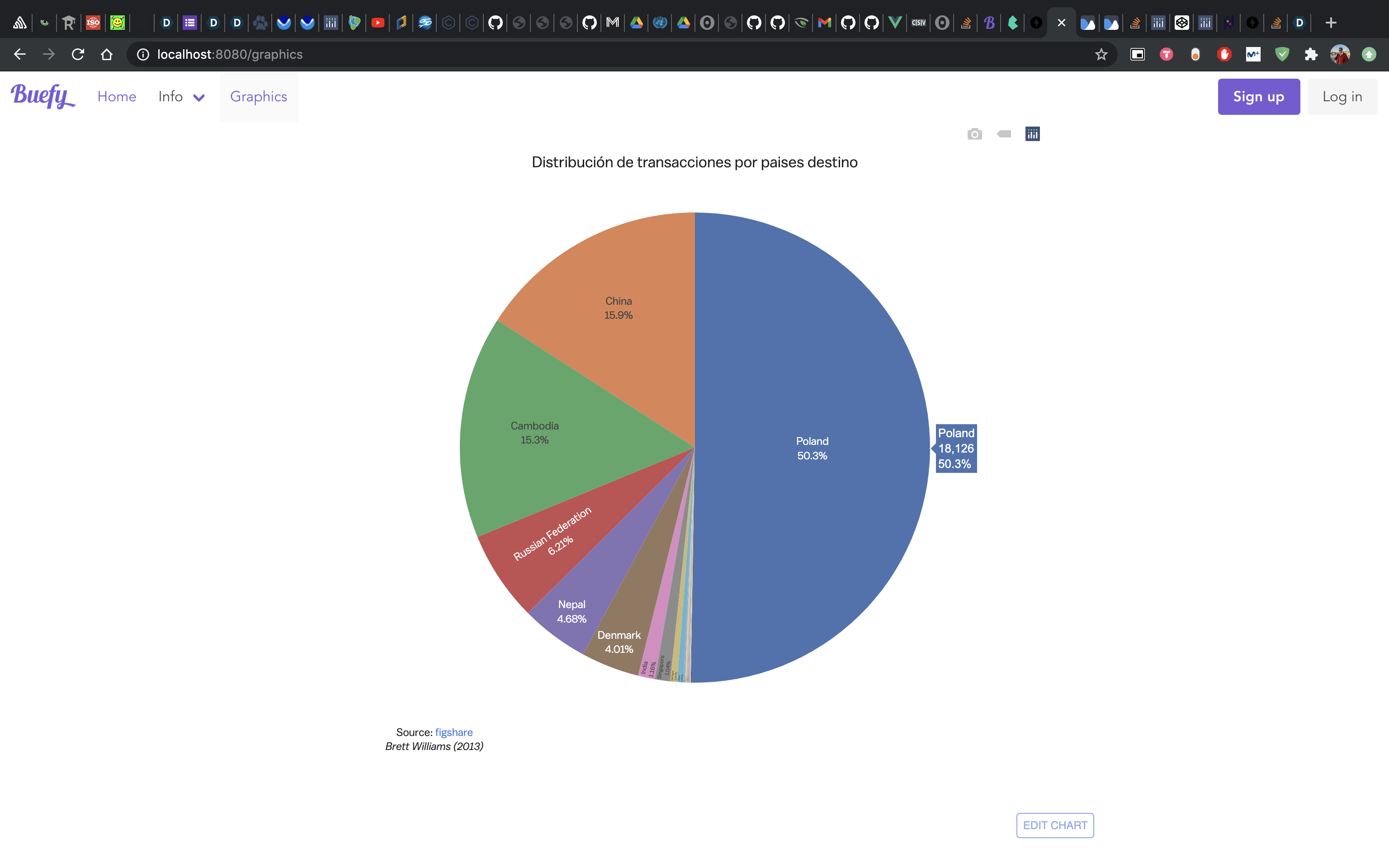Reload the page with refresh icon
Viewport: 1389px width, 868px height.
point(77,55)
